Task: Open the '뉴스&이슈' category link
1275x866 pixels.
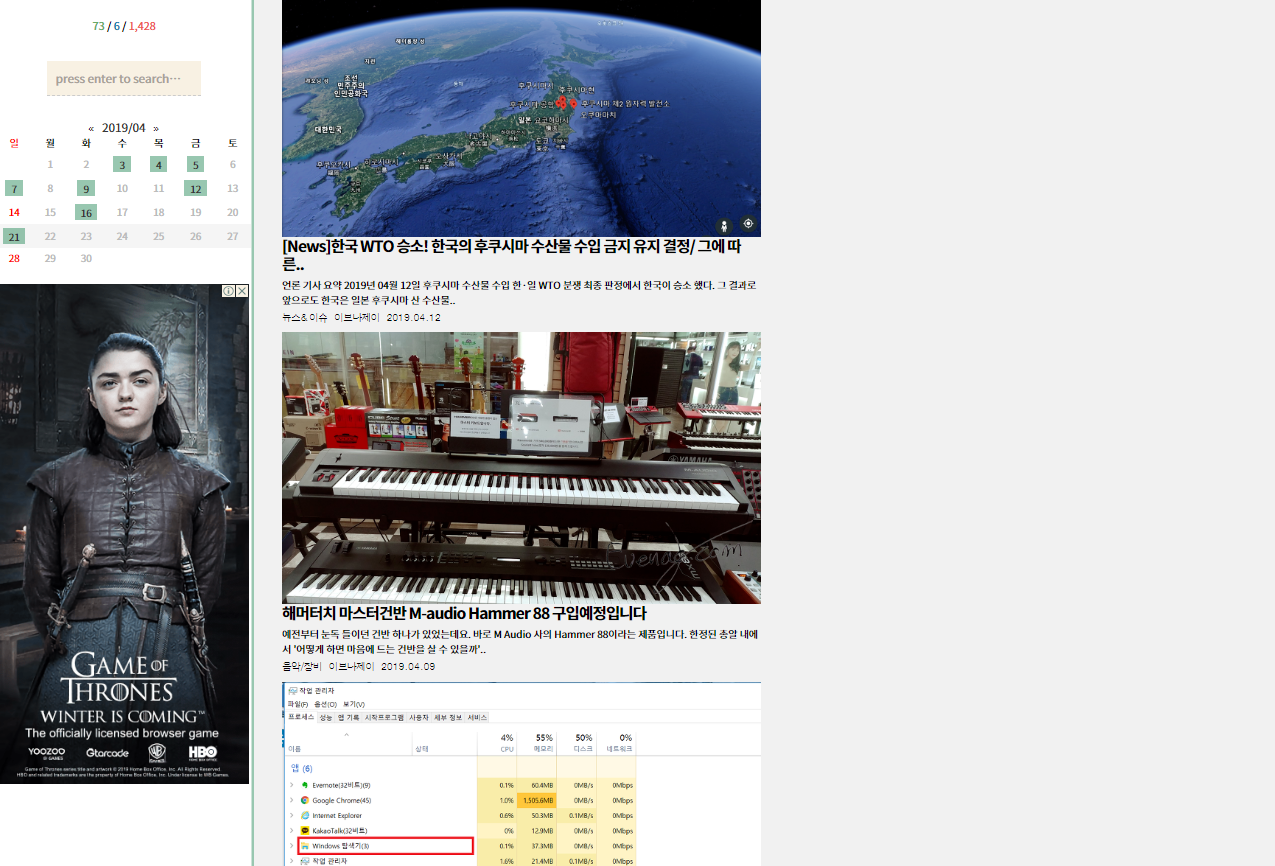Action: 304,318
